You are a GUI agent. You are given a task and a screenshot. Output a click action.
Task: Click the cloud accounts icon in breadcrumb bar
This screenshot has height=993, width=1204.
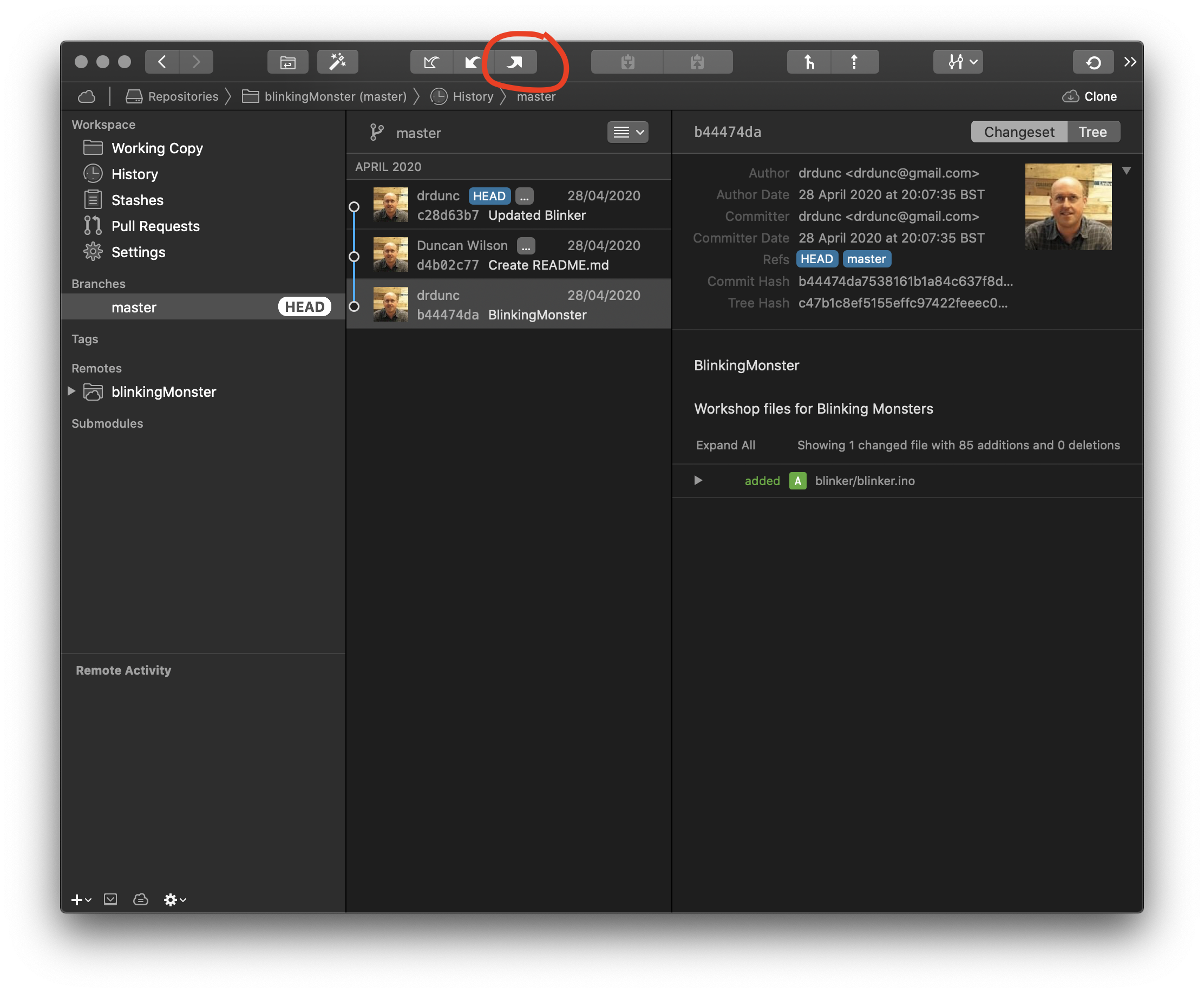(87, 97)
